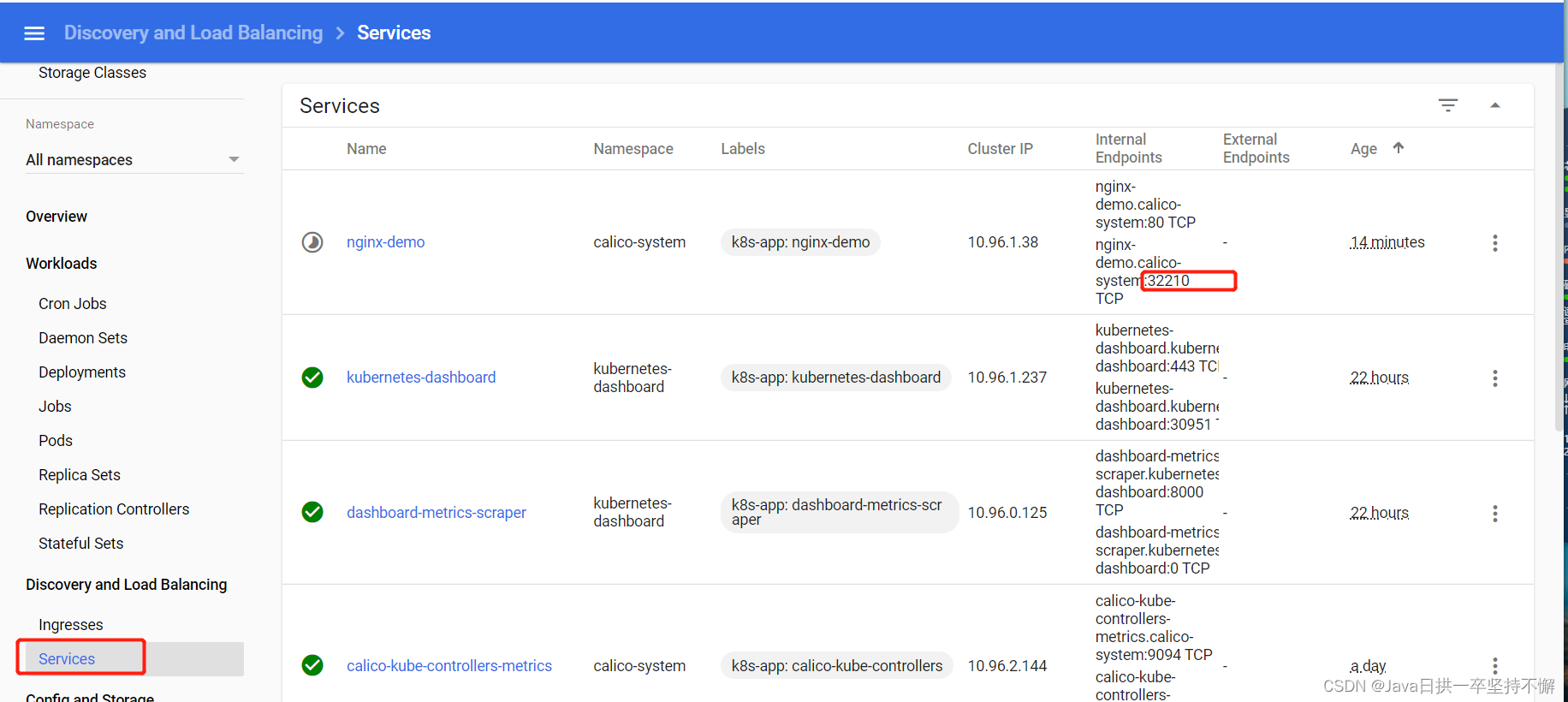This screenshot has height=702, width=1568.
Task: Navigate to Cron Jobs
Action: click(x=73, y=304)
